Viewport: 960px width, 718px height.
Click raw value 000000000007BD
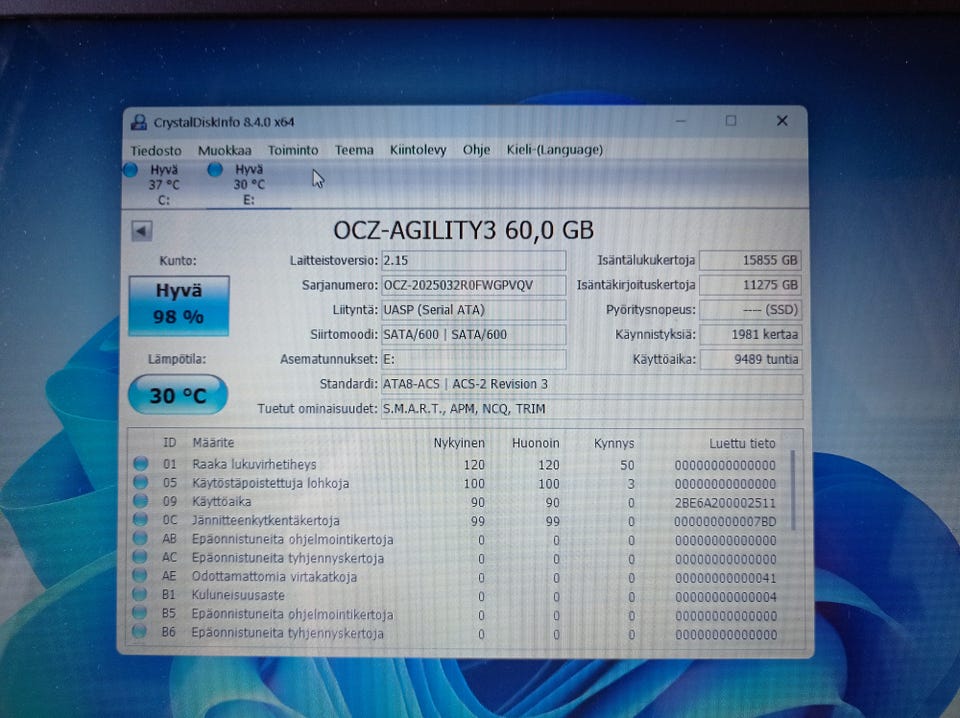click(725, 522)
